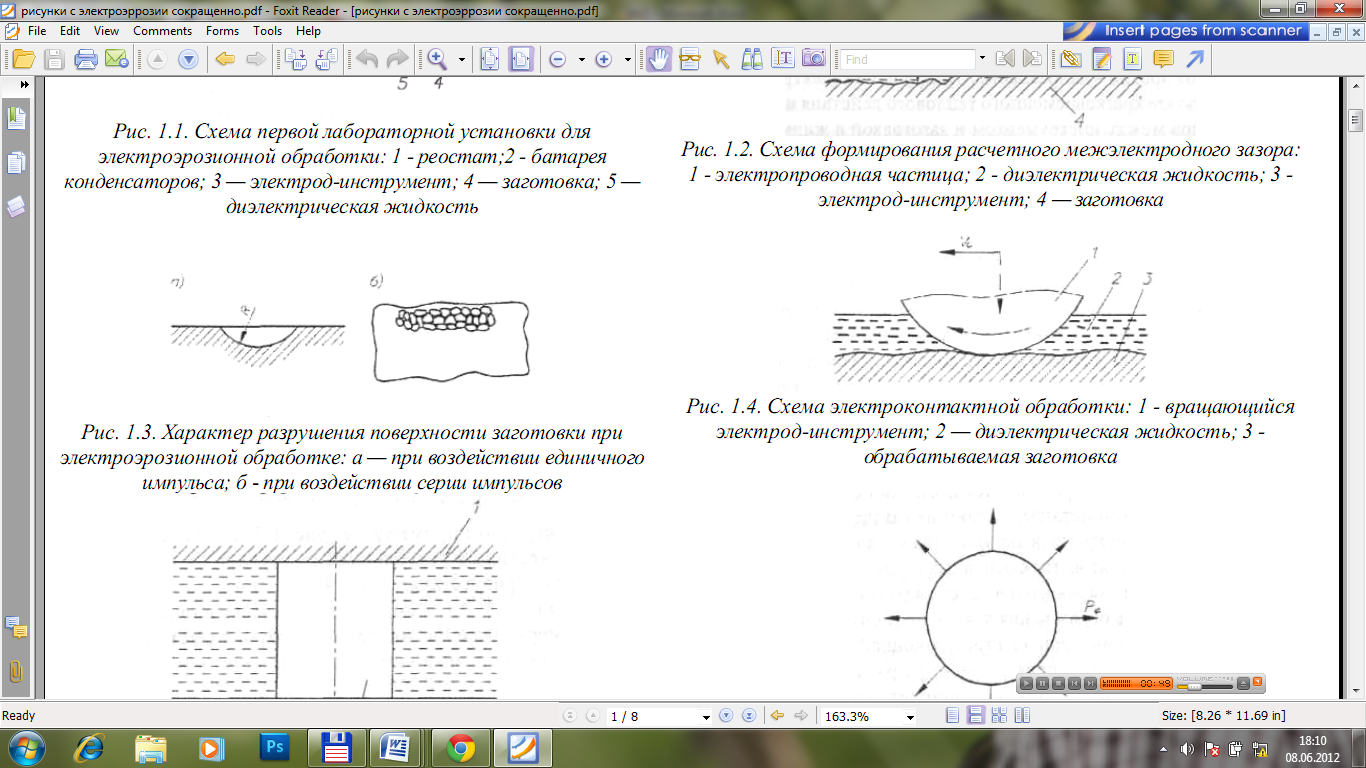Go to previous view with yellow left arrow
Image resolution: width=1366 pixels, height=768 pixels.
225,59
